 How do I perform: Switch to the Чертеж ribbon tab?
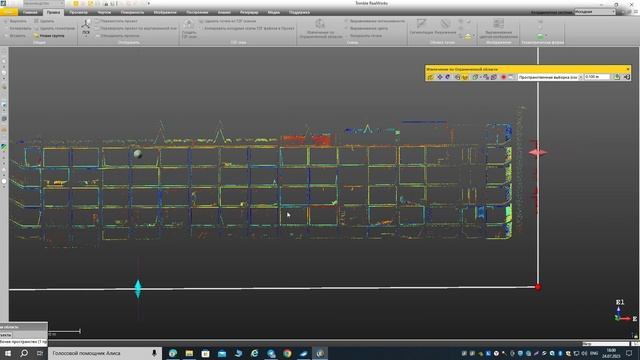(104, 12)
